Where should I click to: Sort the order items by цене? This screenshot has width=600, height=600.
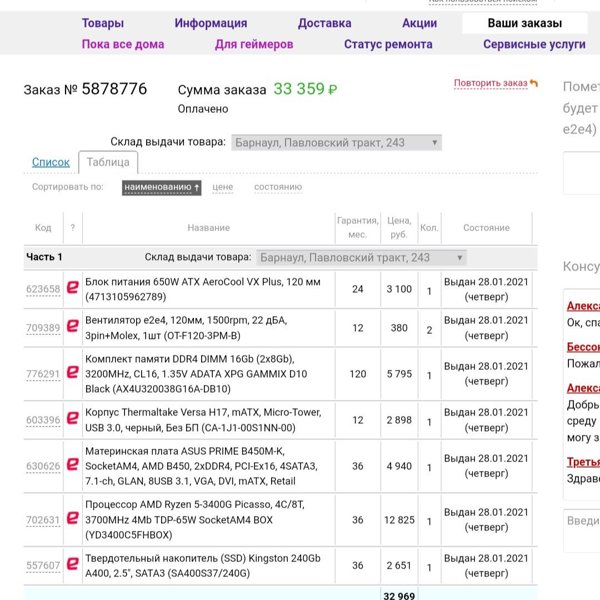coord(223,187)
